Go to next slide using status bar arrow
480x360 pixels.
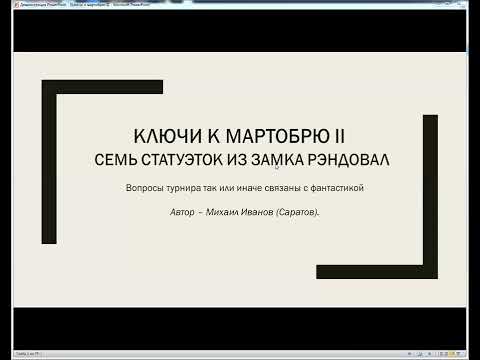(x=429, y=354)
